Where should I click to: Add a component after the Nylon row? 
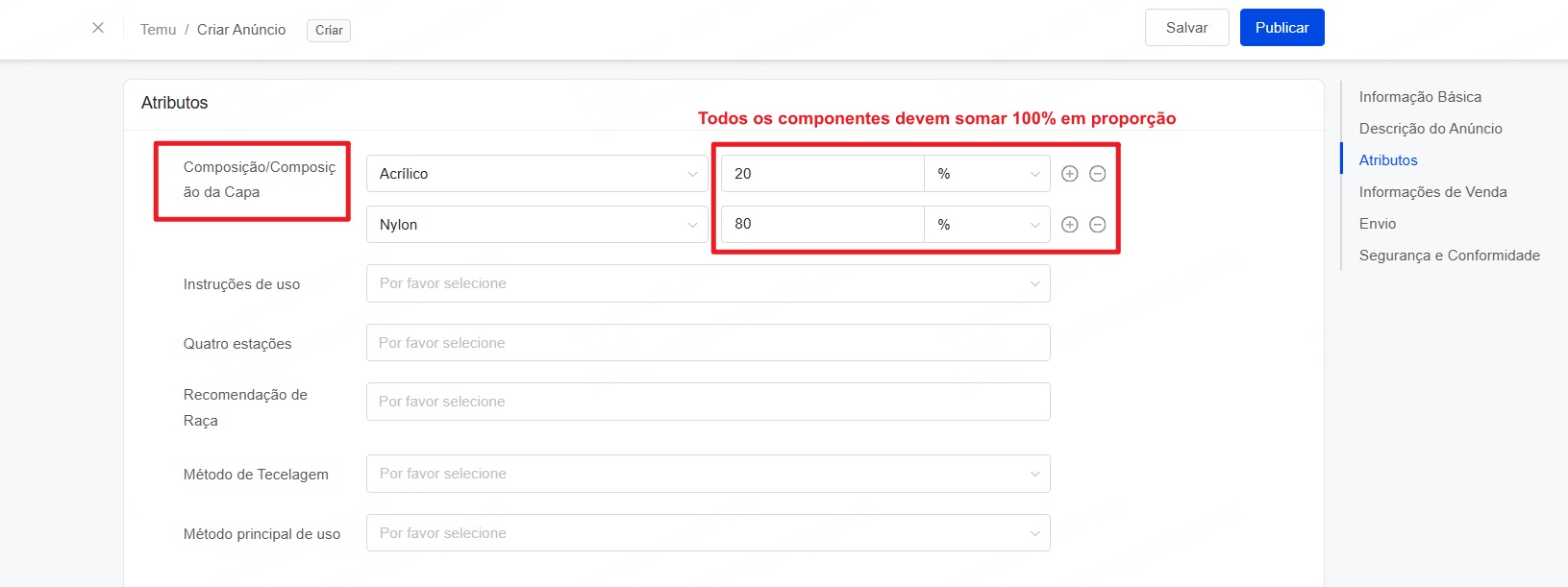pos(1069,225)
